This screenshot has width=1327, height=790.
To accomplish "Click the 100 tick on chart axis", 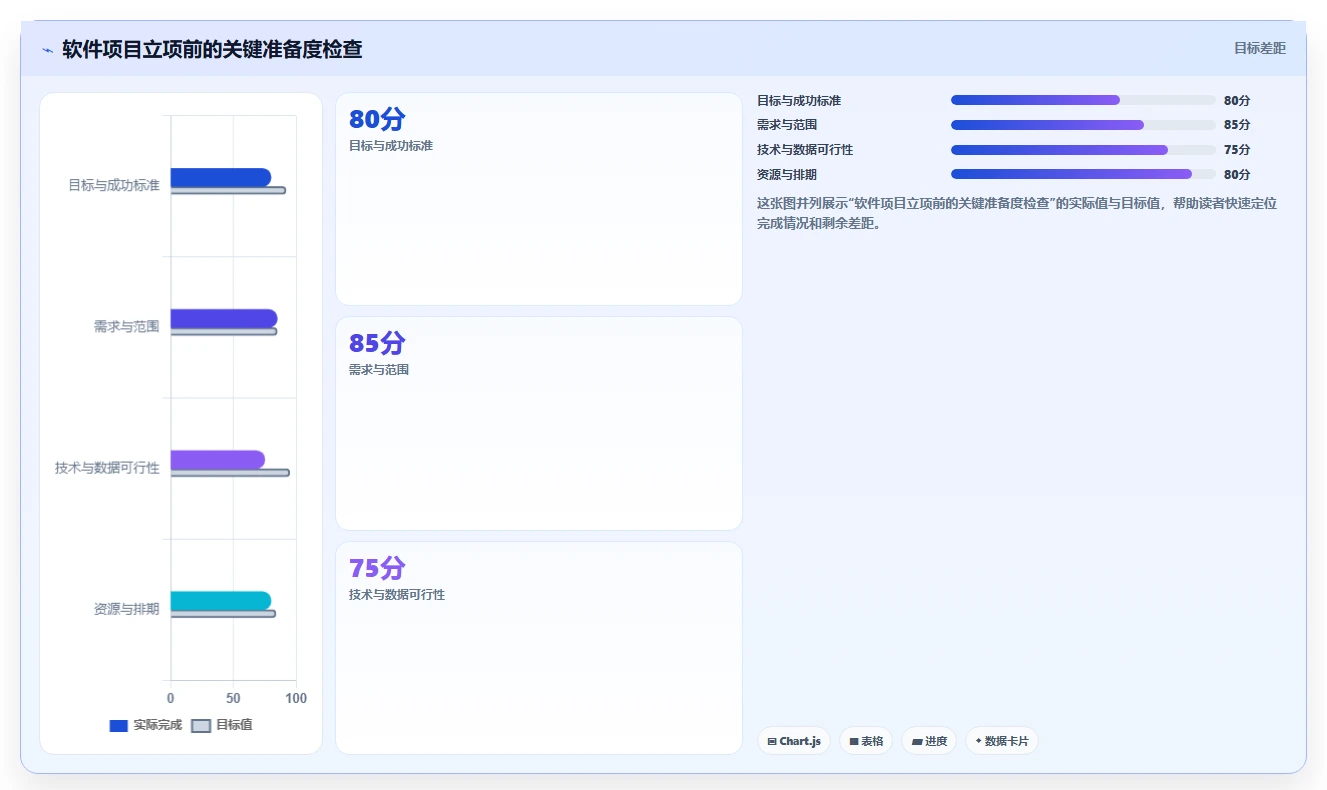I will tap(296, 698).
